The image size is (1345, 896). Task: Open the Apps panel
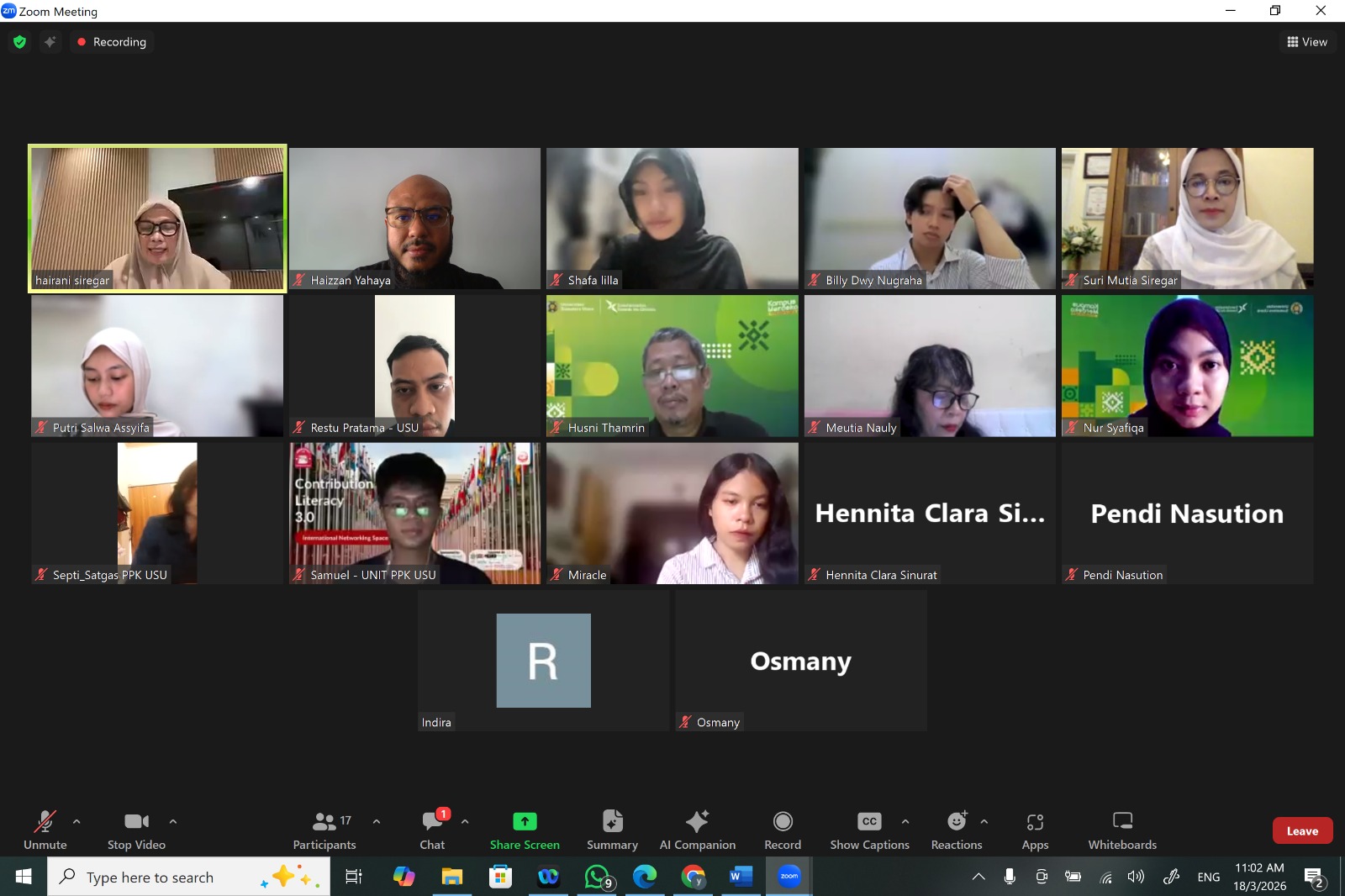point(1035,830)
